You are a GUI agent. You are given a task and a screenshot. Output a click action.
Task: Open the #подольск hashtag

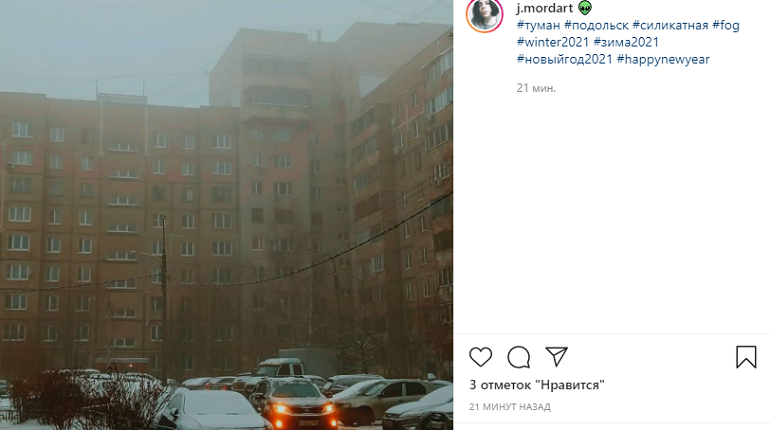tap(596, 25)
